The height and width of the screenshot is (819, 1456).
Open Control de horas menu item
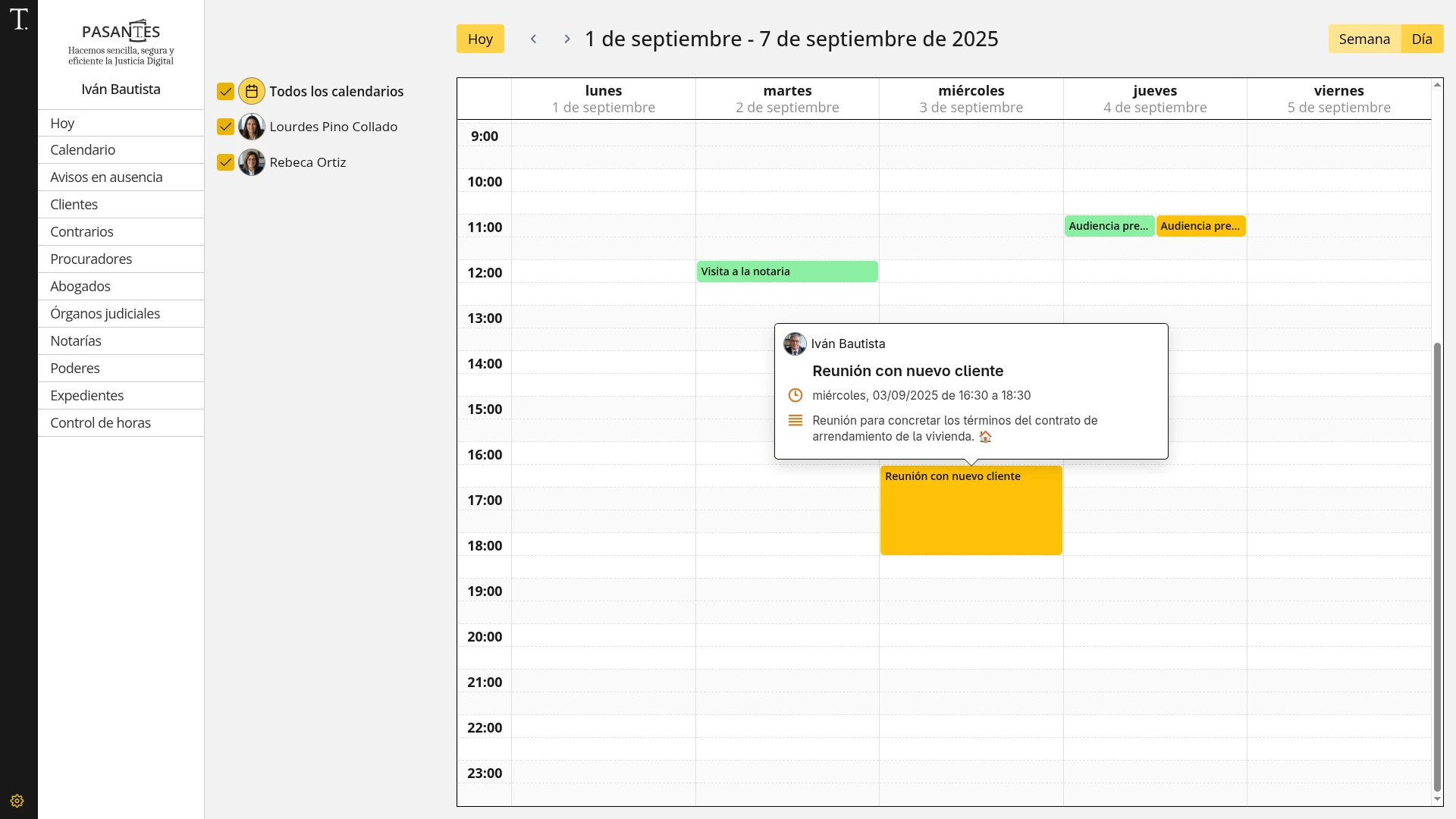coord(101,422)
